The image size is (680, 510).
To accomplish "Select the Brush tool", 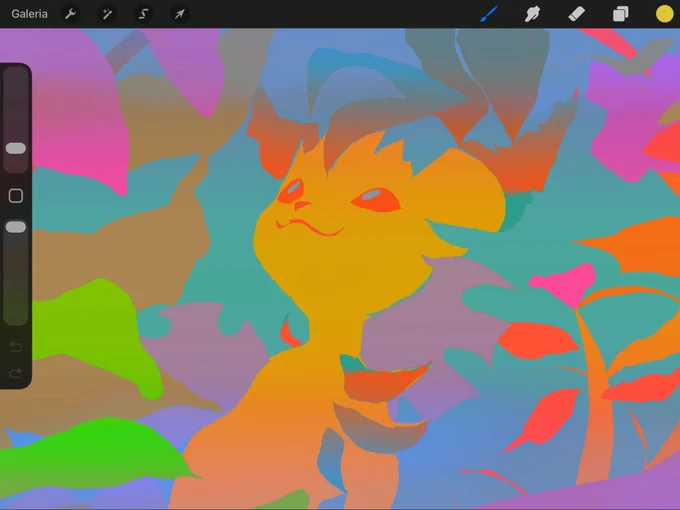I will click(x=489, y=14).
